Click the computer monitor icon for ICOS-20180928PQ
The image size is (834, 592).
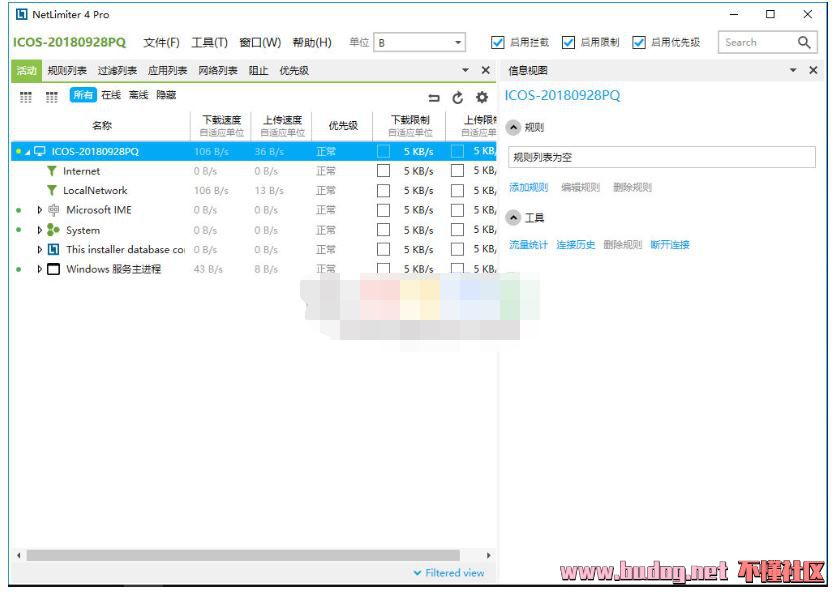click(x=40, y=151)
